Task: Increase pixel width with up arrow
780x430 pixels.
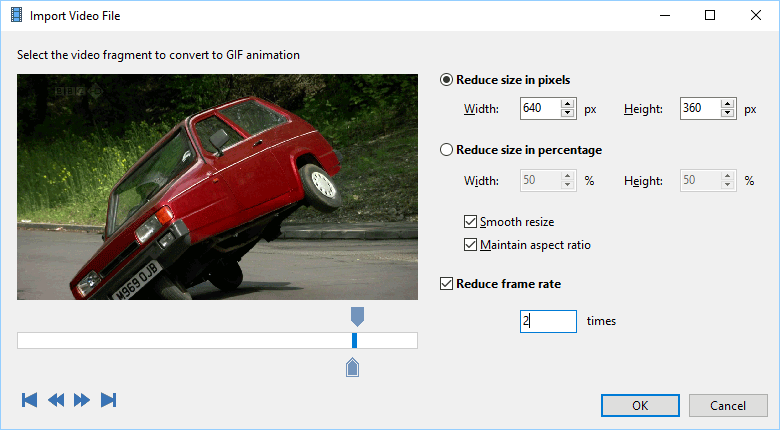Action: (x=568, y=104)
